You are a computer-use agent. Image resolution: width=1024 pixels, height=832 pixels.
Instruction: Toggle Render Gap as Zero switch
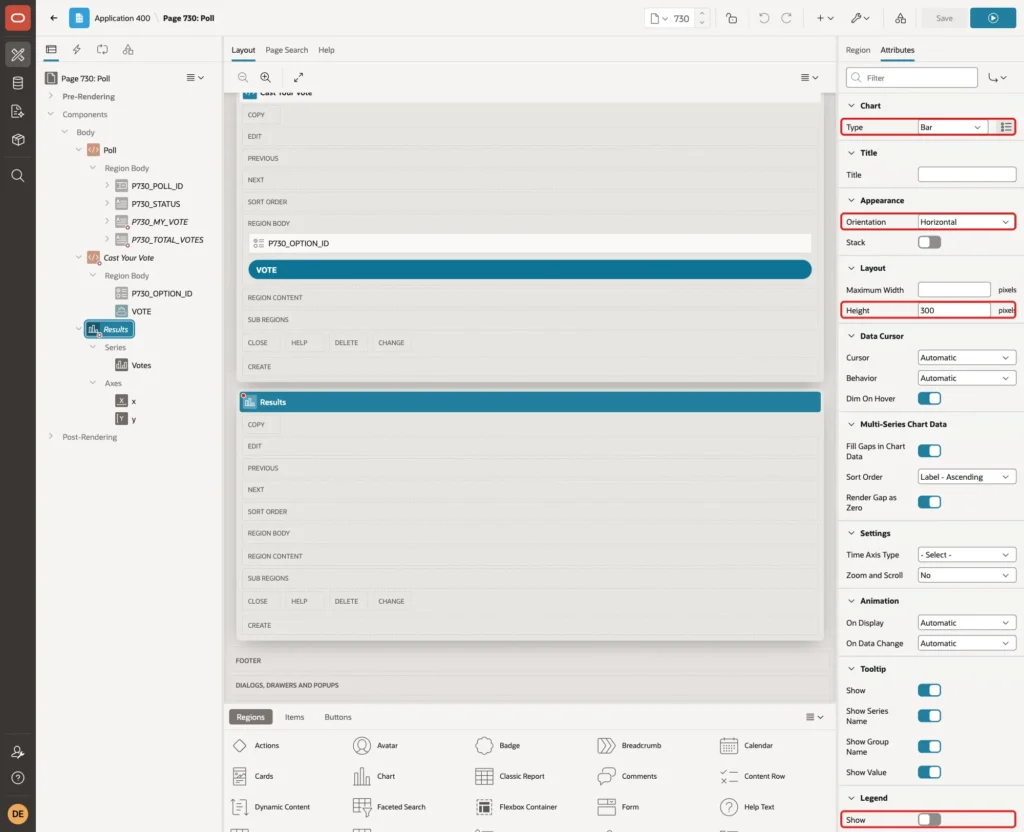tap(929, 502)
